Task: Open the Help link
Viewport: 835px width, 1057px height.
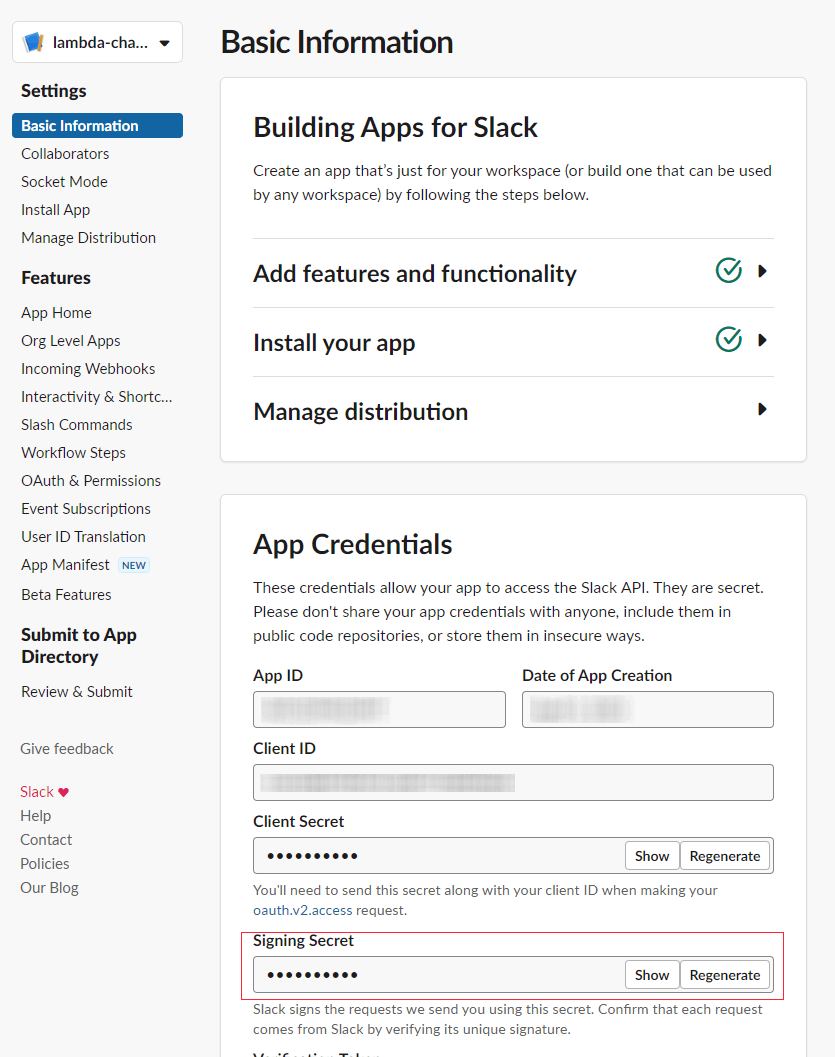Action: coord(36,816)
